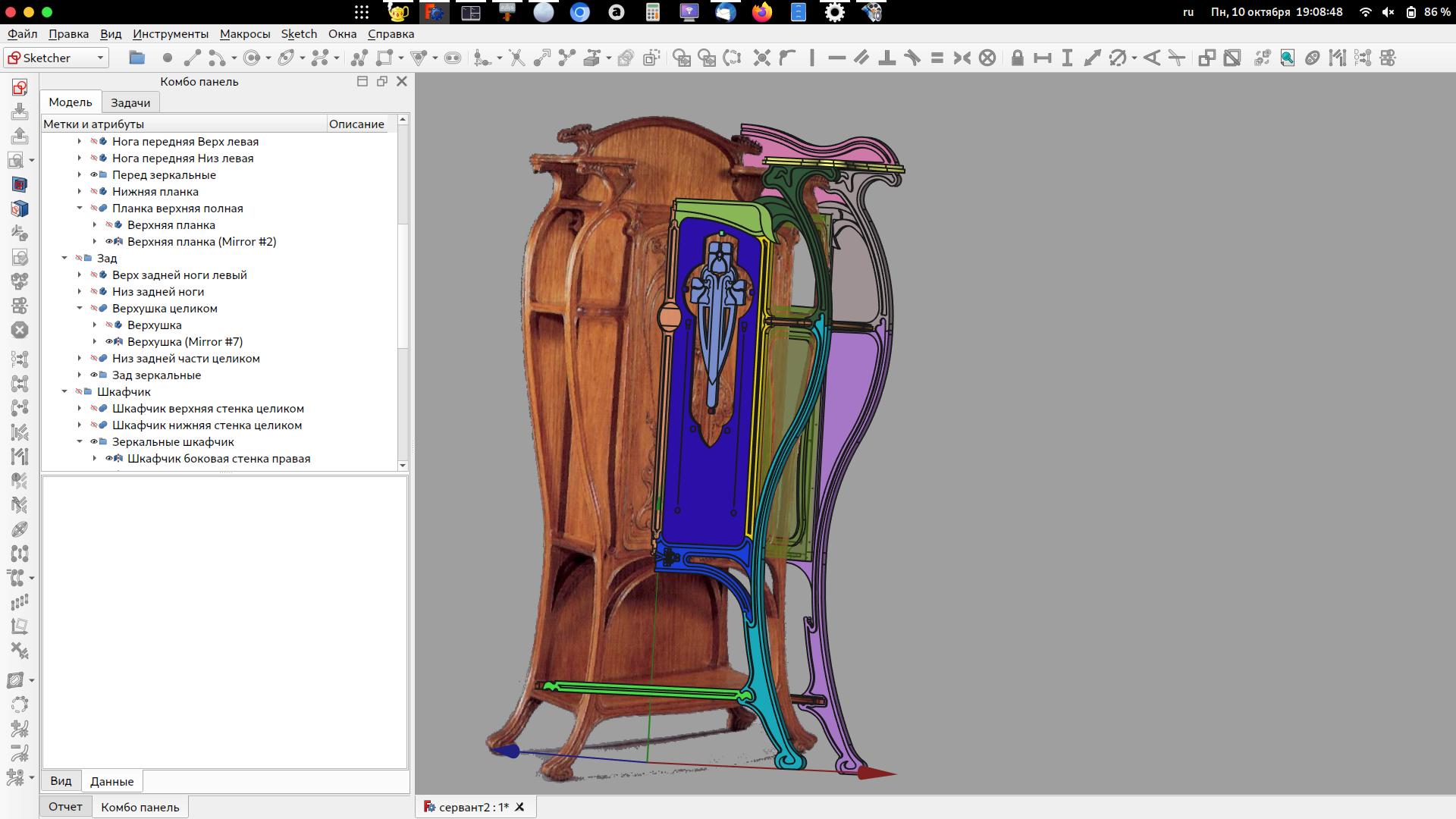Open the Макросы menu
The width and height of the screenshot is (1456, 819).
(244, 34)
